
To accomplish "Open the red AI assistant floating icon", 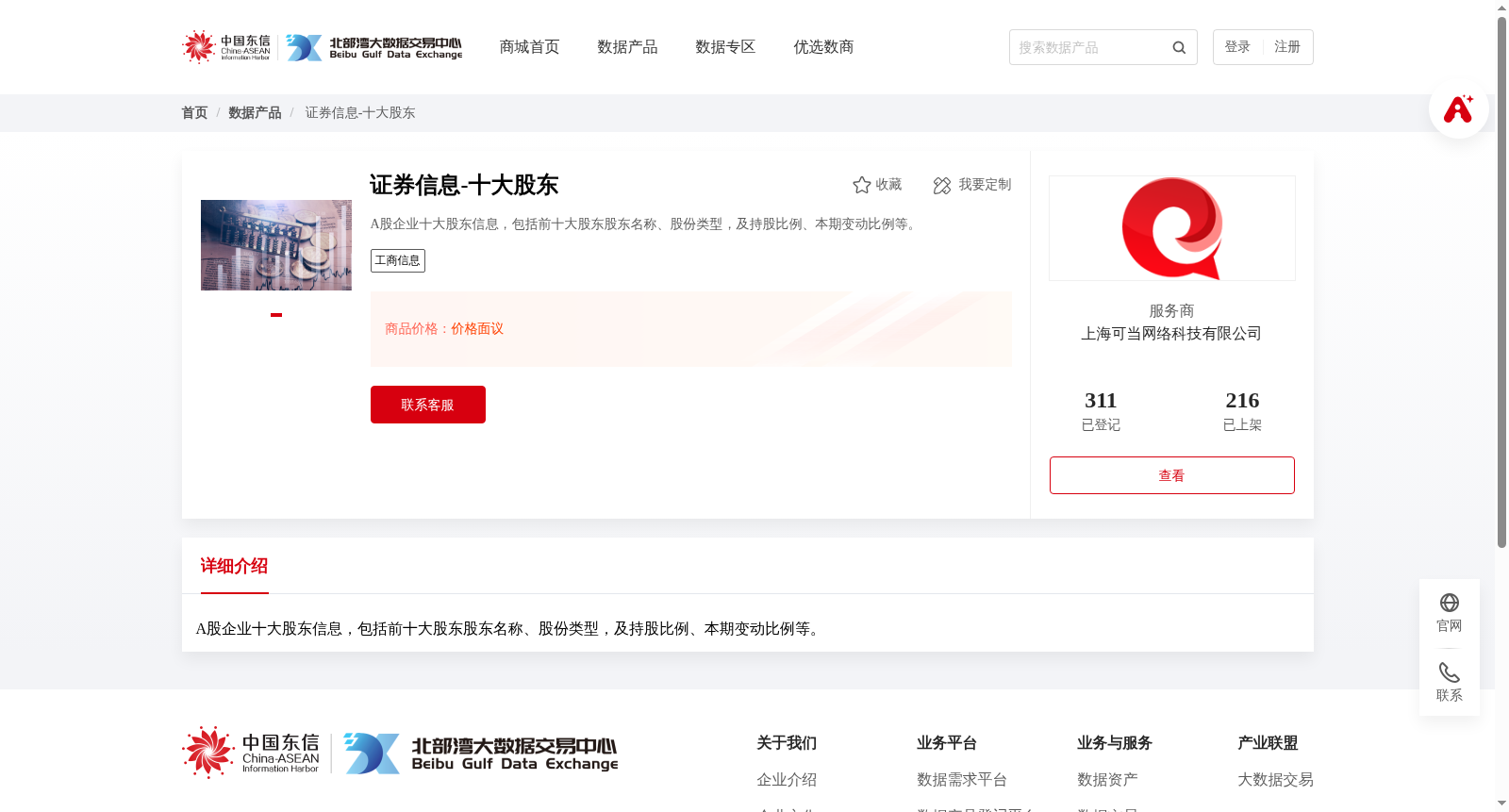I will point(1459,108).
